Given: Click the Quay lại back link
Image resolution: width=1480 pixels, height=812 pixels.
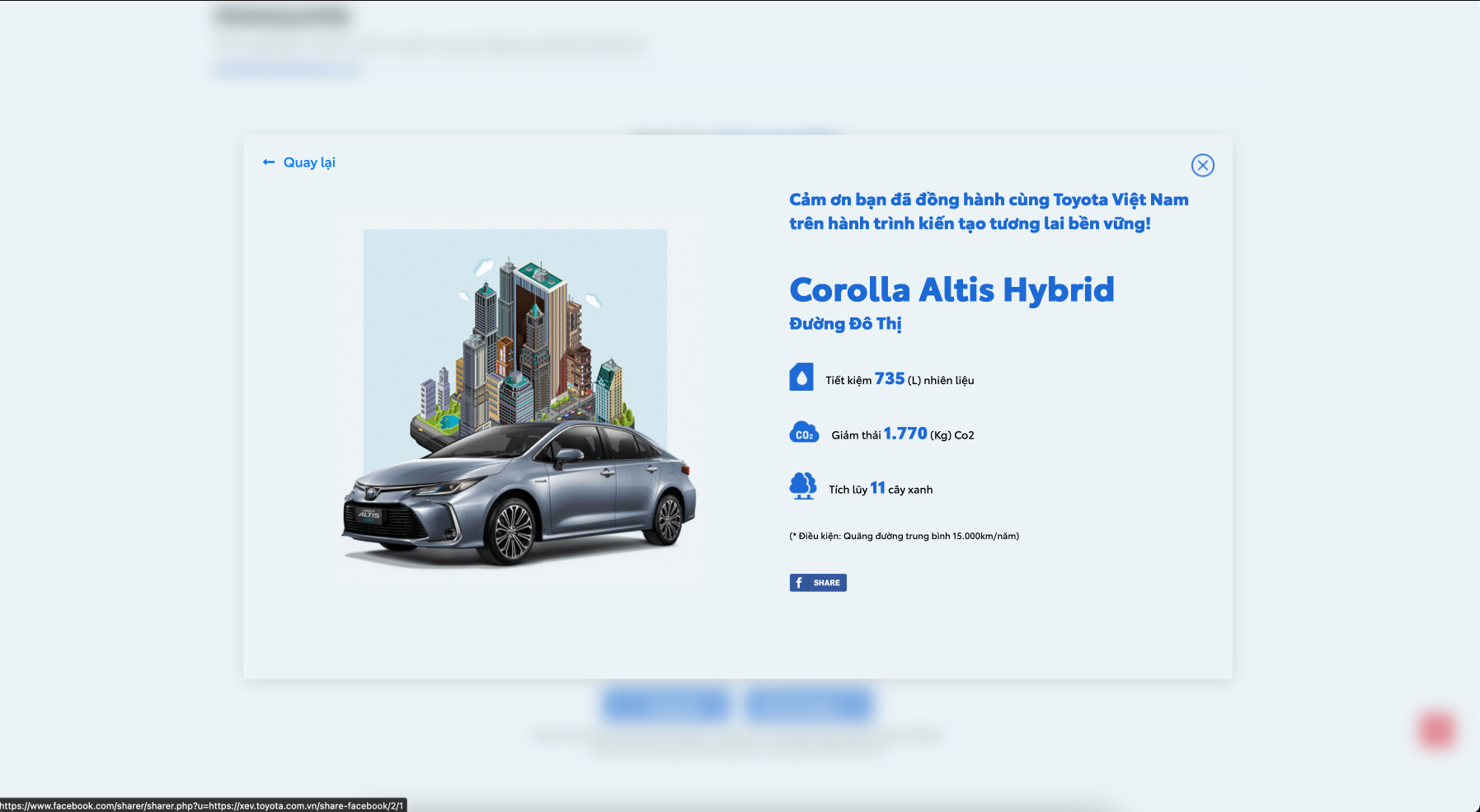Looking at the screenshot, I should 298,162.
